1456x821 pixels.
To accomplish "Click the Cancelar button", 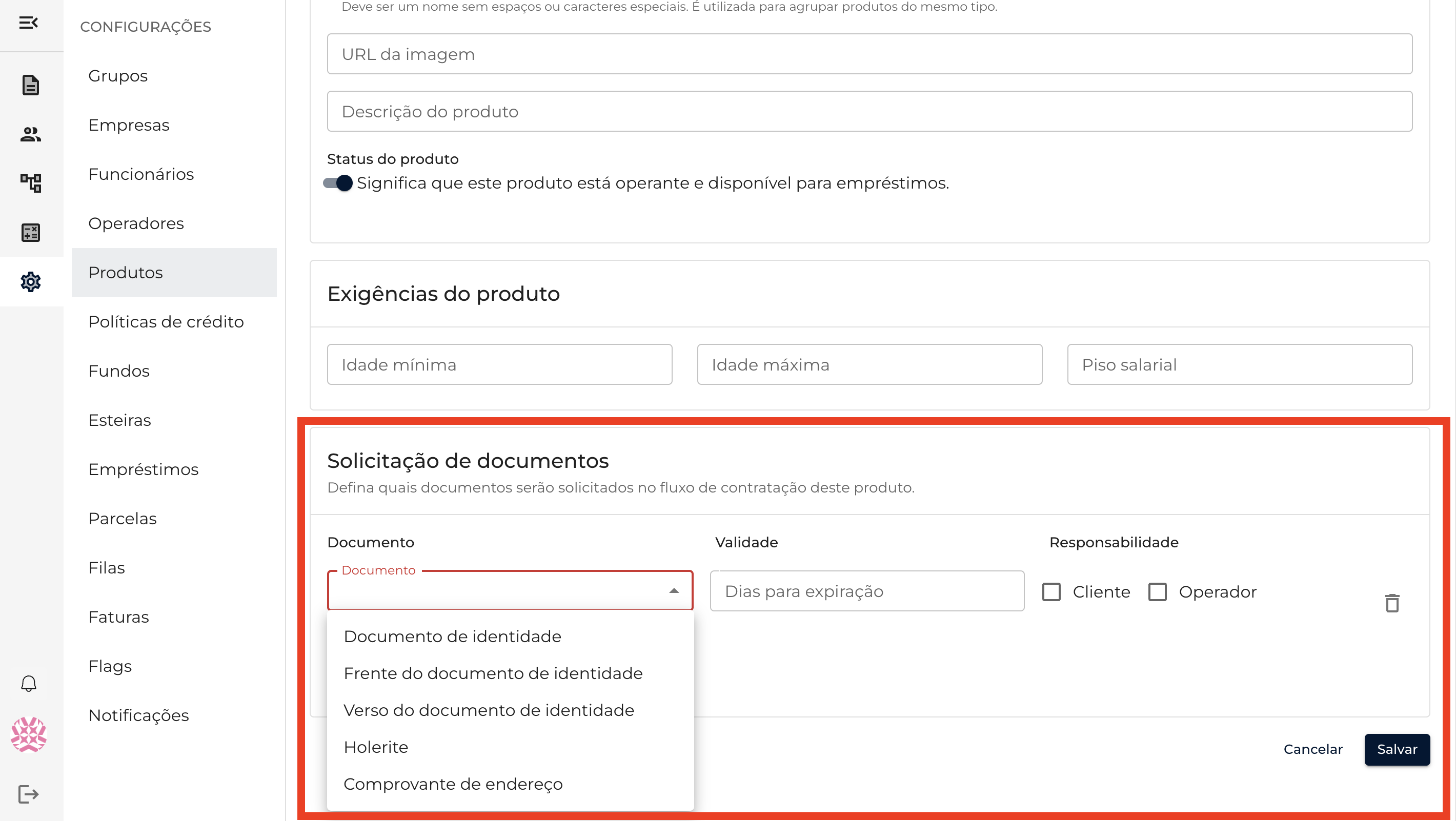I will (x=1312, y=749).
